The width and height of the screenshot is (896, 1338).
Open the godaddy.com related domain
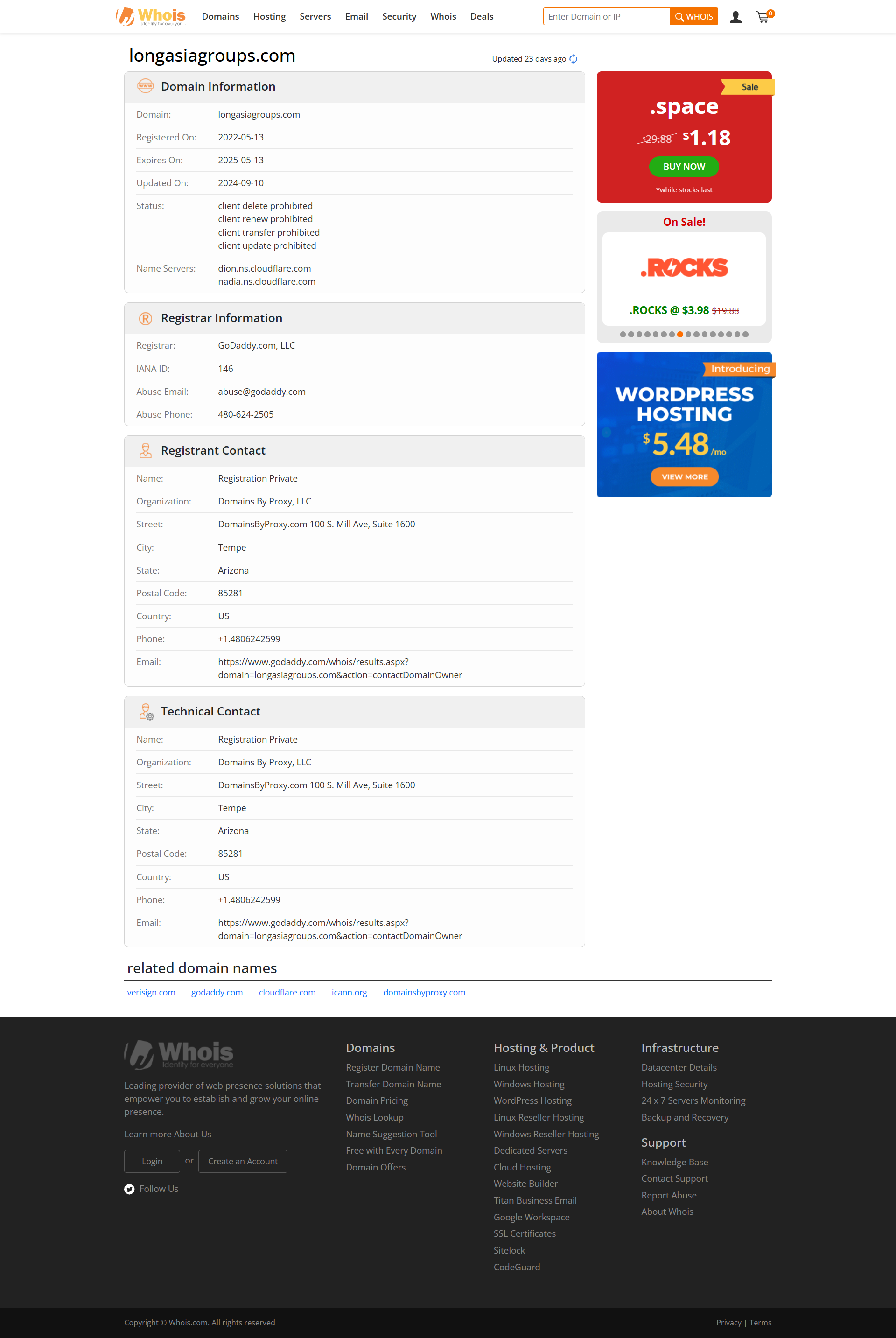[217, 993]
